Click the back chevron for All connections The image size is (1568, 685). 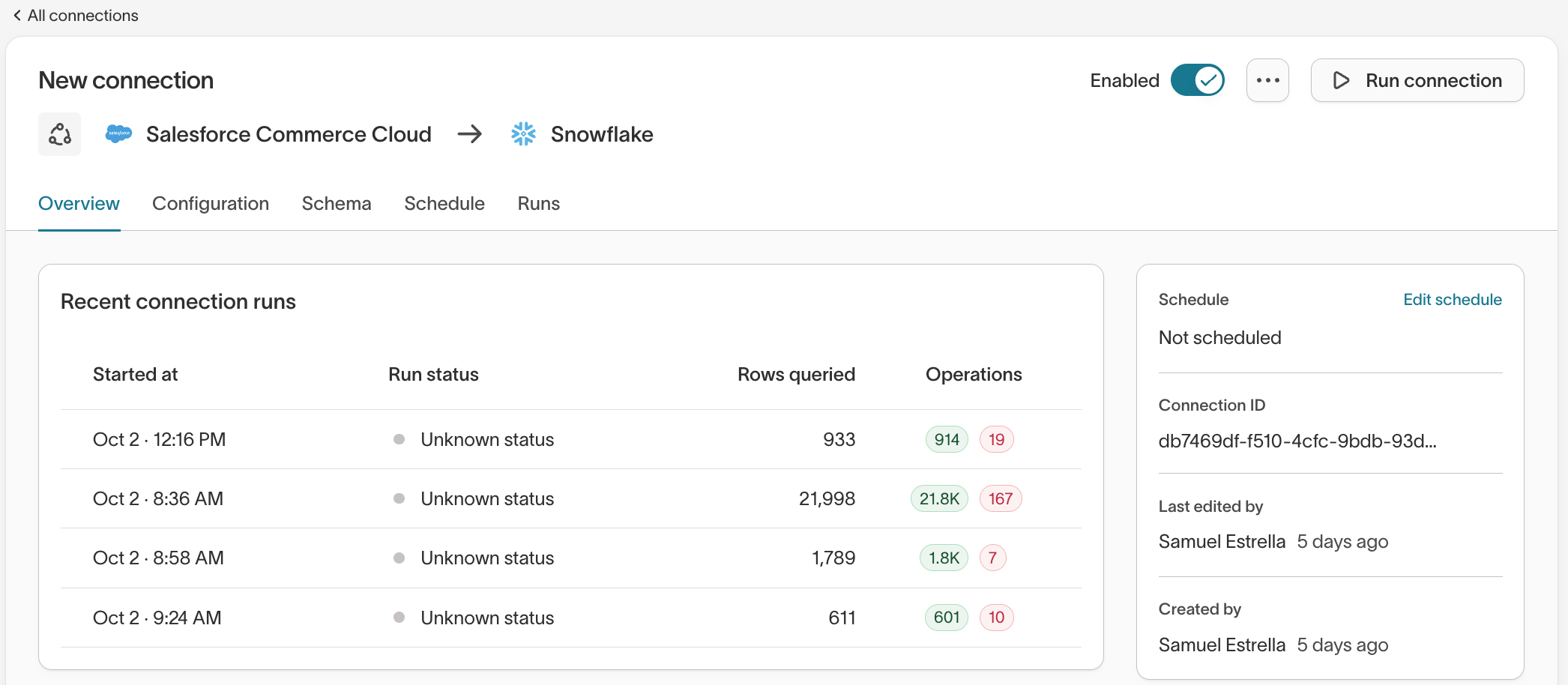pos(17,16)
